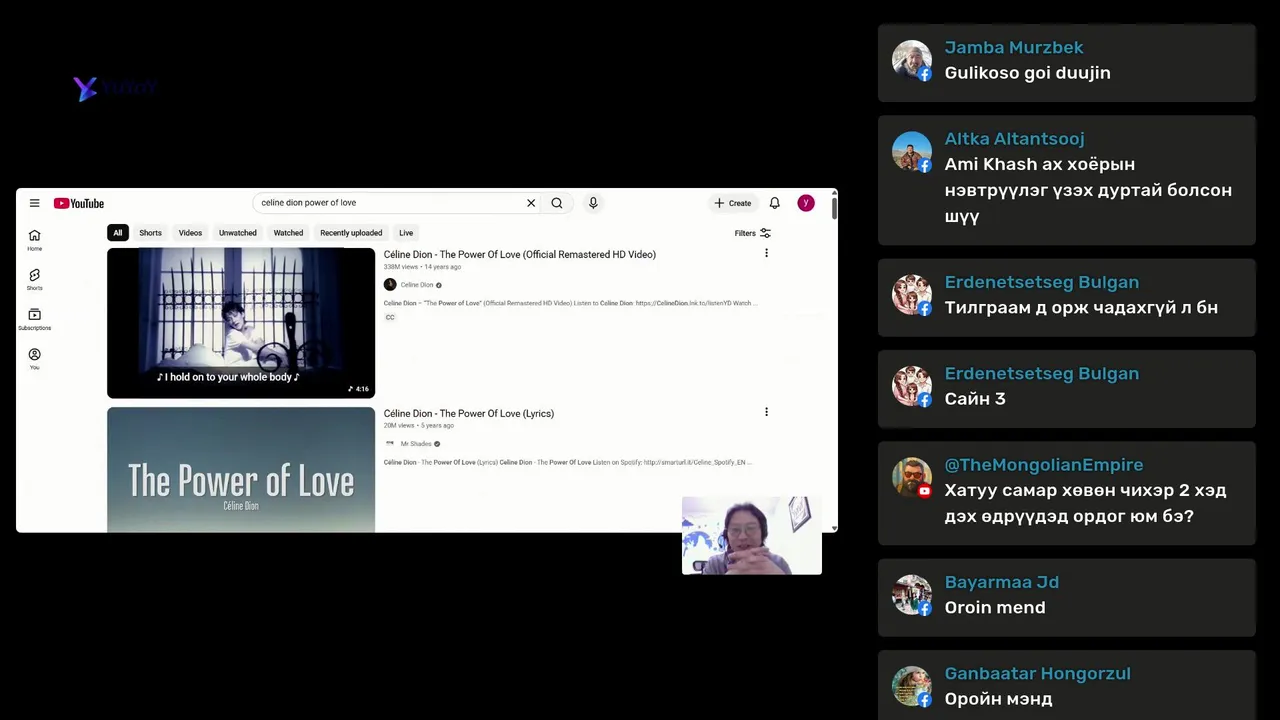Clear the search box with the X icon
1280x720 pixels.
coord(531,203)
